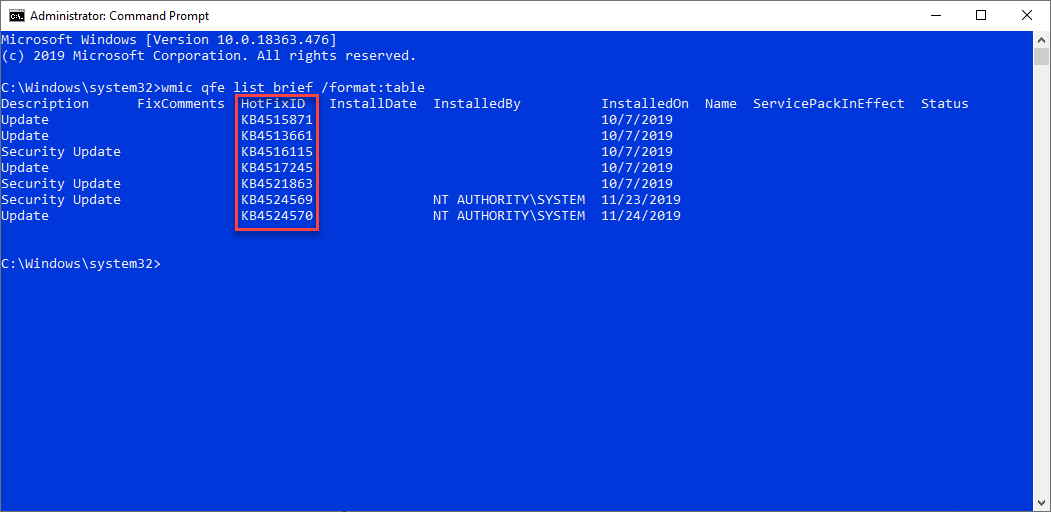Click the Windows version line
This screenshot has width=1051, height=512.
pos(169,40)
